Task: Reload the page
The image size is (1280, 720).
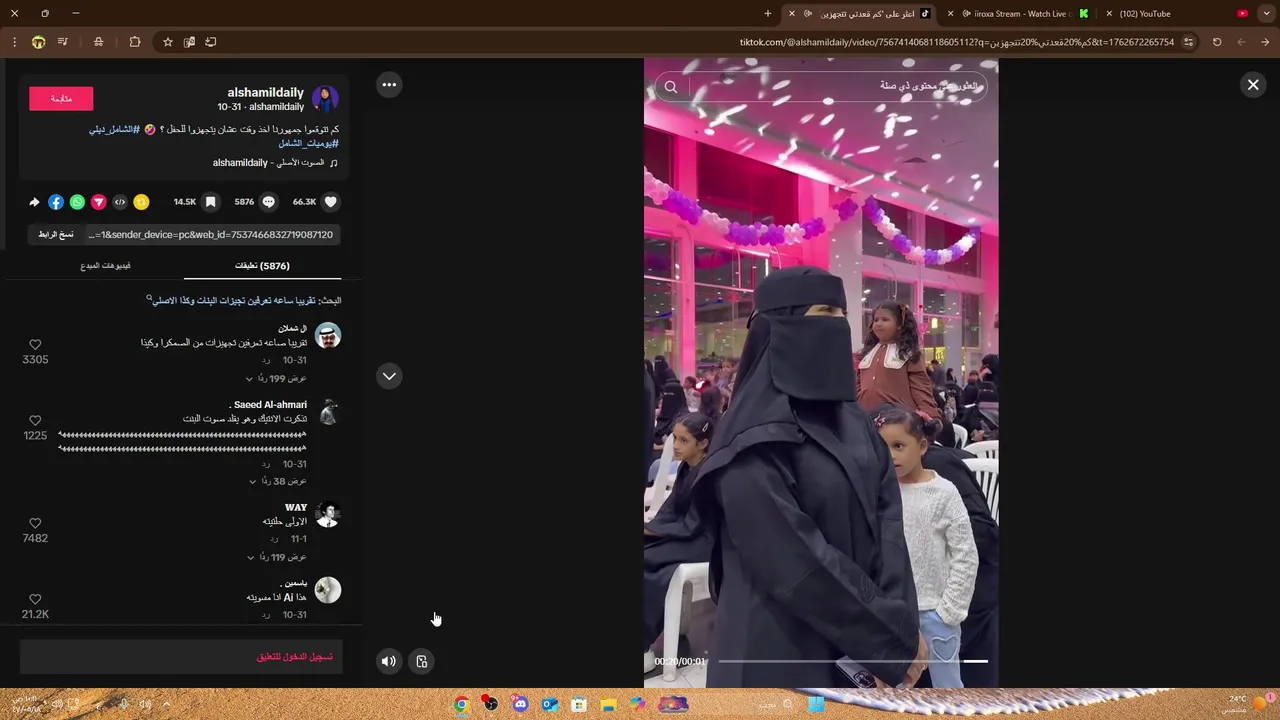Action: coord(1217,42)
